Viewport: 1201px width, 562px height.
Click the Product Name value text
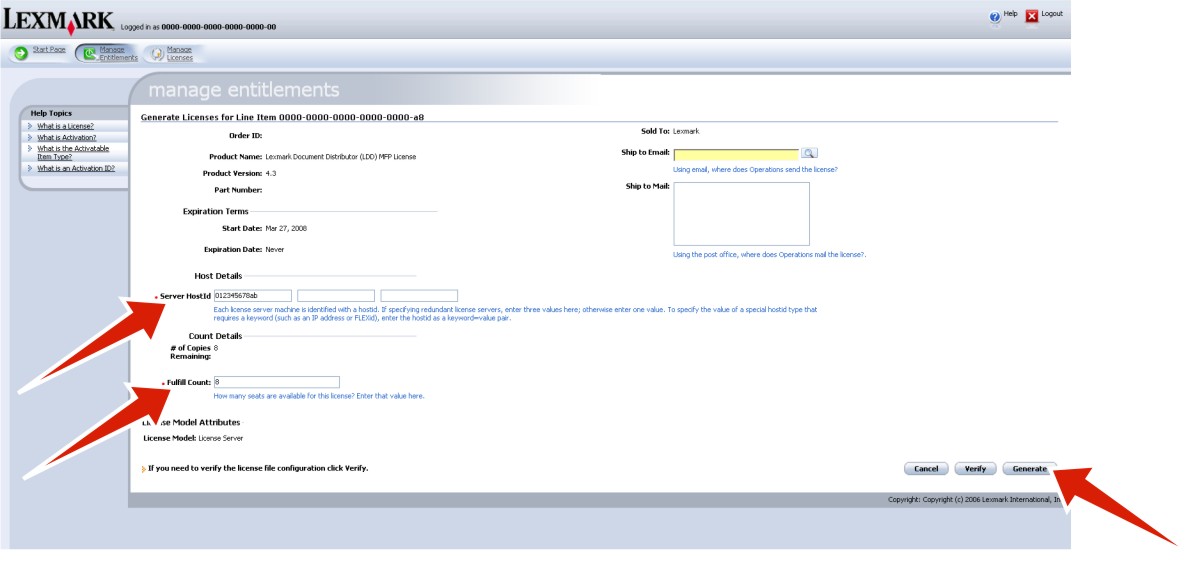click(341, 157)
